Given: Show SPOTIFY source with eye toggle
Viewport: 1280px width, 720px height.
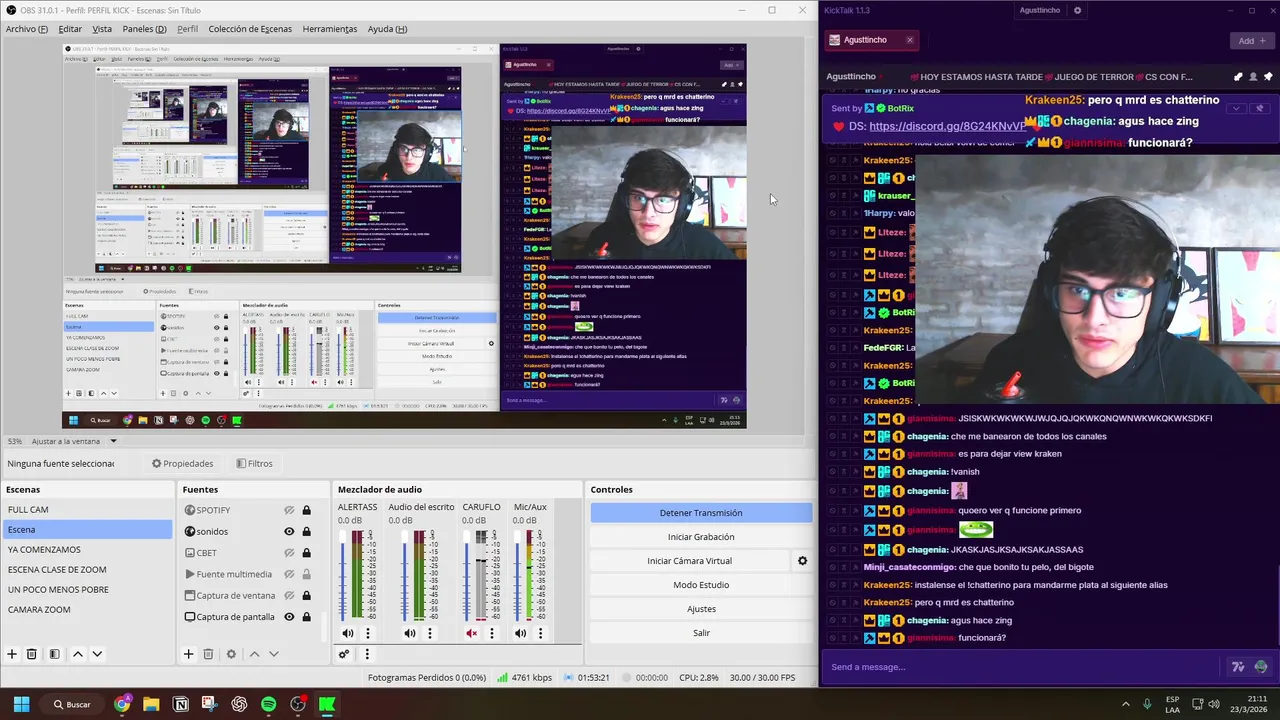Looking at the screenshot, I should click(x=289, y=510).
